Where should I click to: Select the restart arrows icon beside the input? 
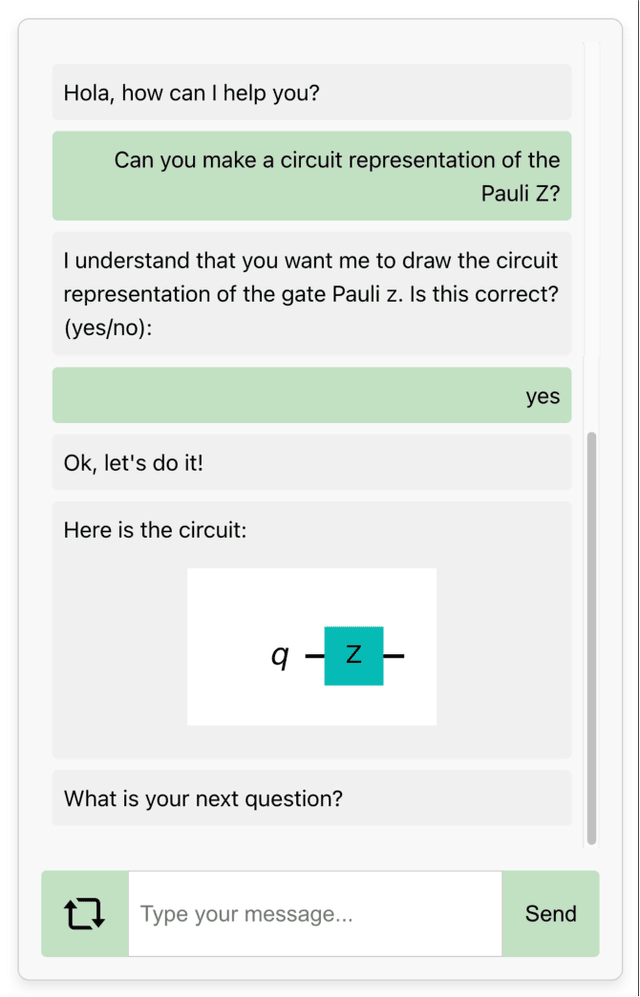pyautogui.click(x=85, y=912)
